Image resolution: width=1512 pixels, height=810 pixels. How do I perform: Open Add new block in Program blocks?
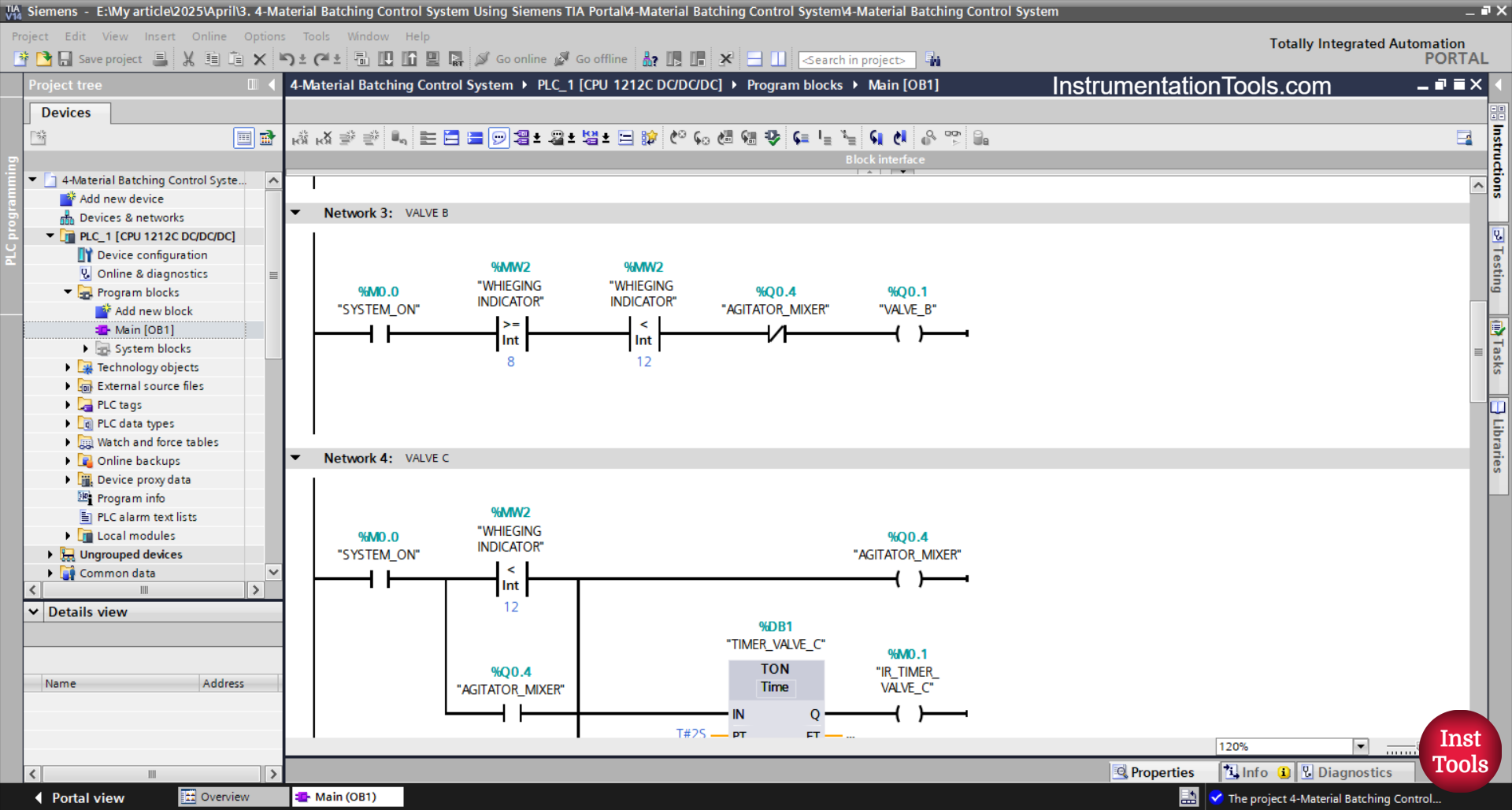pos(153,310)
